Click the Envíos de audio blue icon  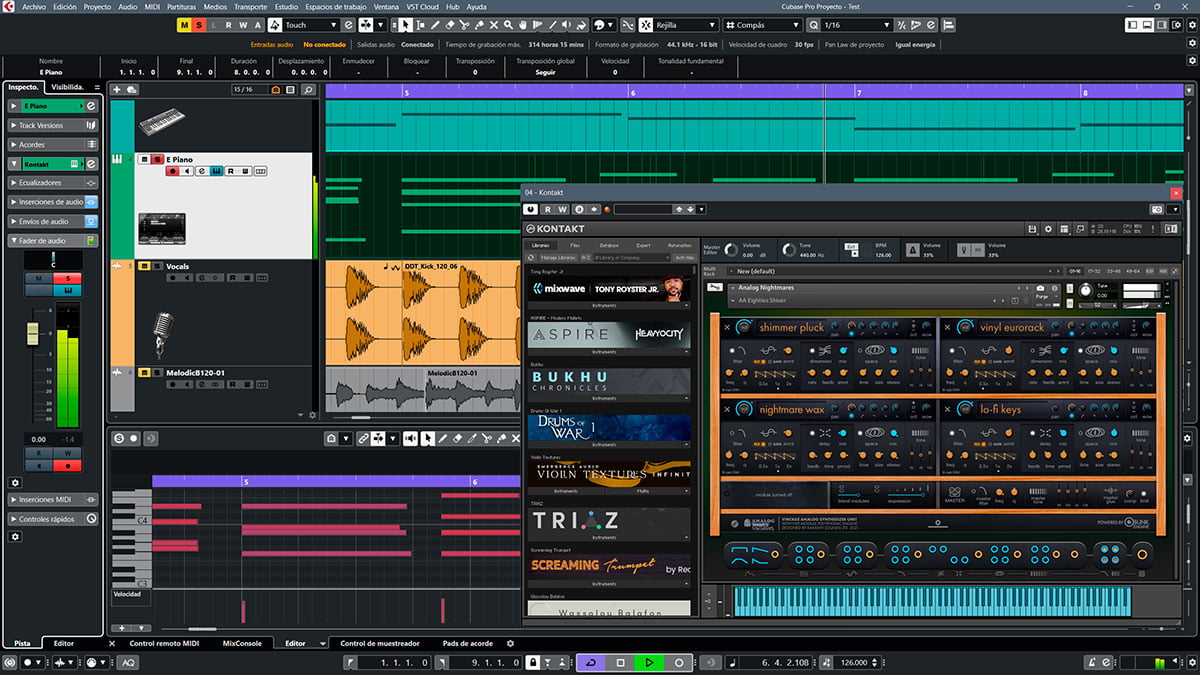coord(91,221)
